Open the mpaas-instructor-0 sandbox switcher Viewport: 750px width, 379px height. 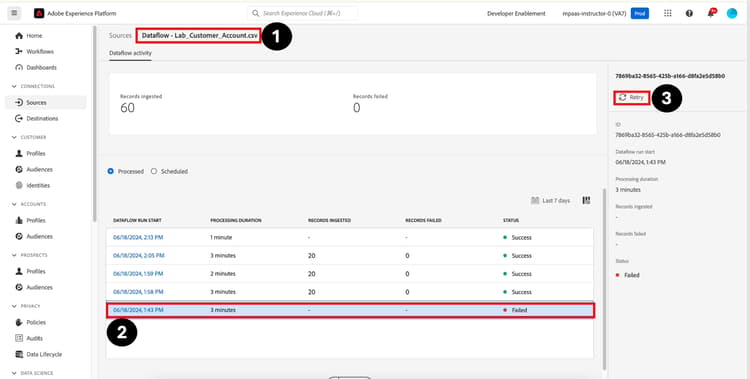pos(594,13)
